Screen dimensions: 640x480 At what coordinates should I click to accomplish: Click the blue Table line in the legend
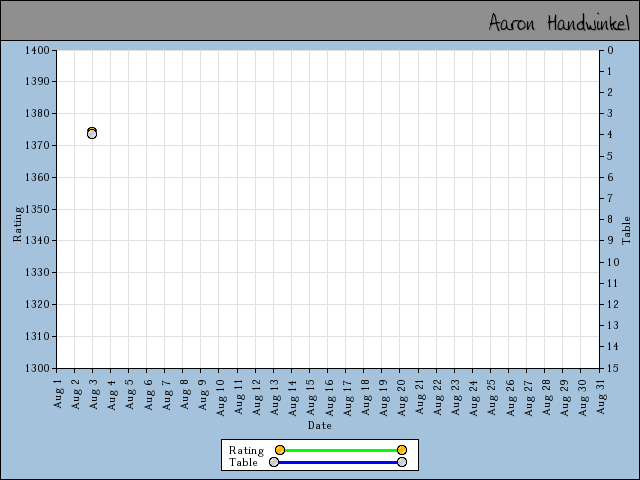click(338, 462)
